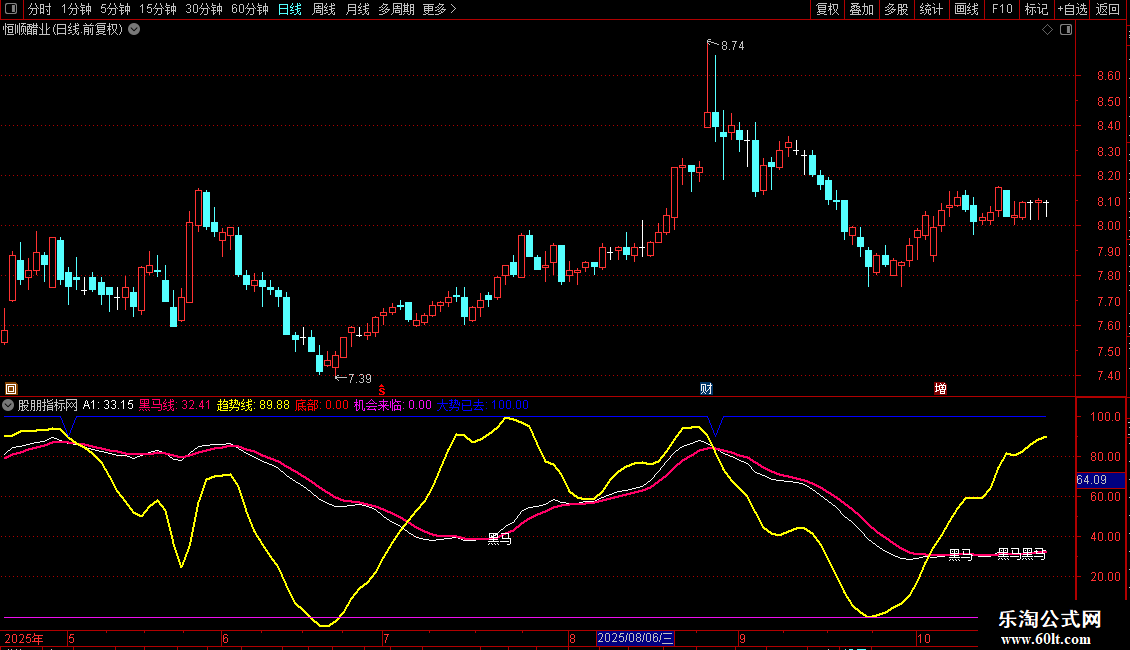Select the 2025/08/06 date label on timeline
1130x650 pixels.
coord(636,638)
